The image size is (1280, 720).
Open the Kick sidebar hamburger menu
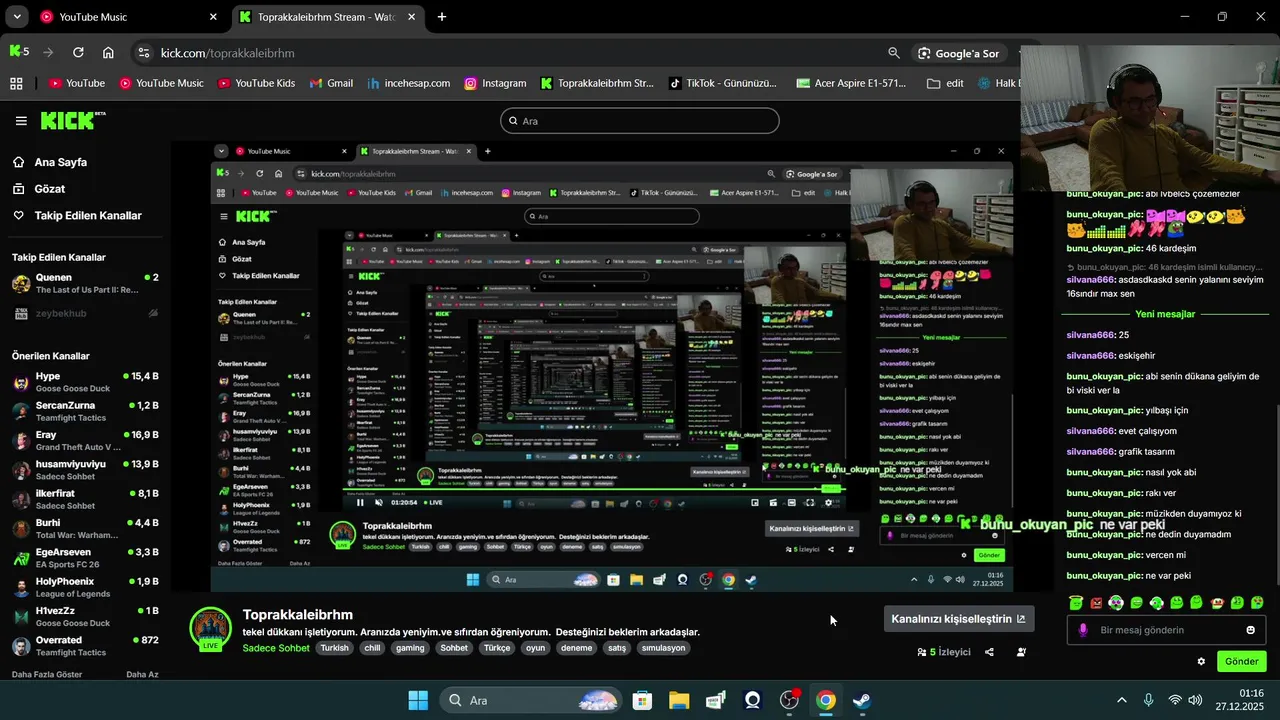pyautogui.click(x=21, y=121)
